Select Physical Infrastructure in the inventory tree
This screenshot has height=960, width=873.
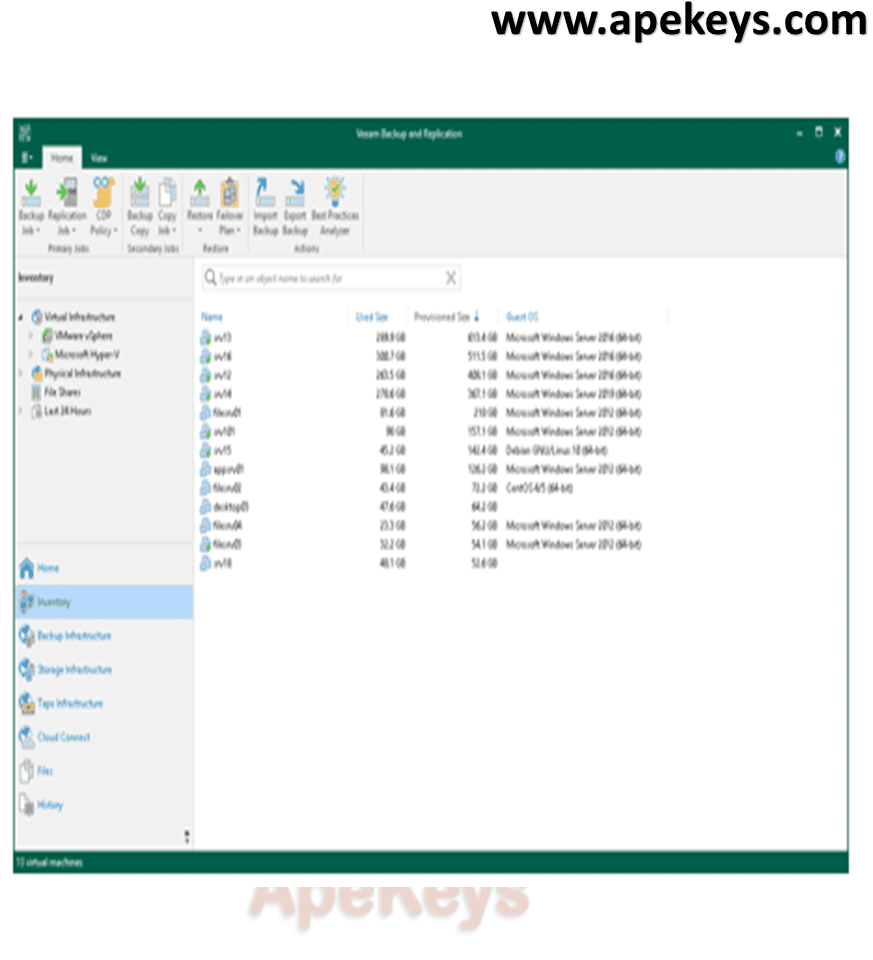pos(76,373)
